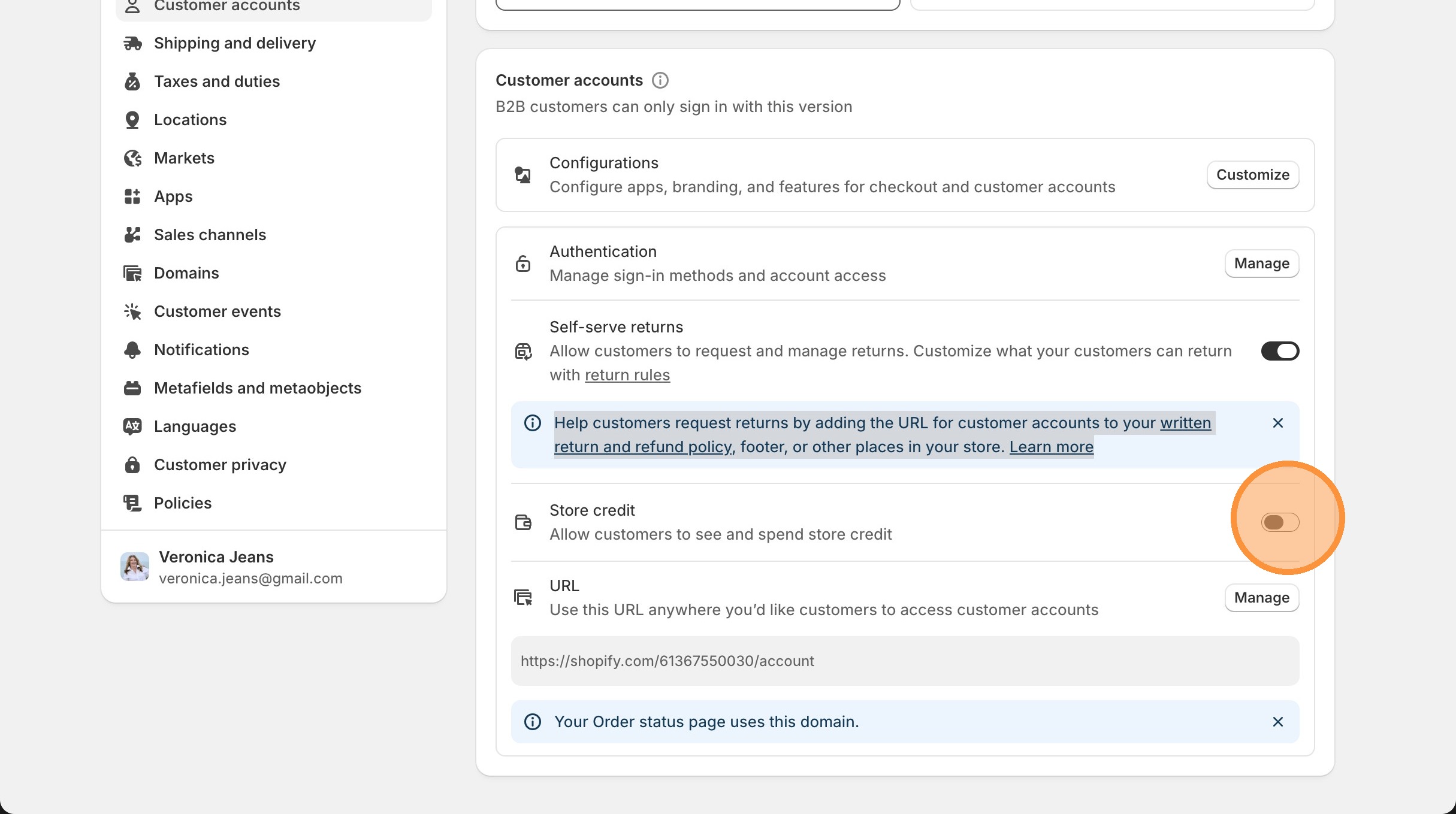Viewport: 1456px width, 814px height.
Task: Click the Apps icon in the sidebar
Action: tap(133, 196)
